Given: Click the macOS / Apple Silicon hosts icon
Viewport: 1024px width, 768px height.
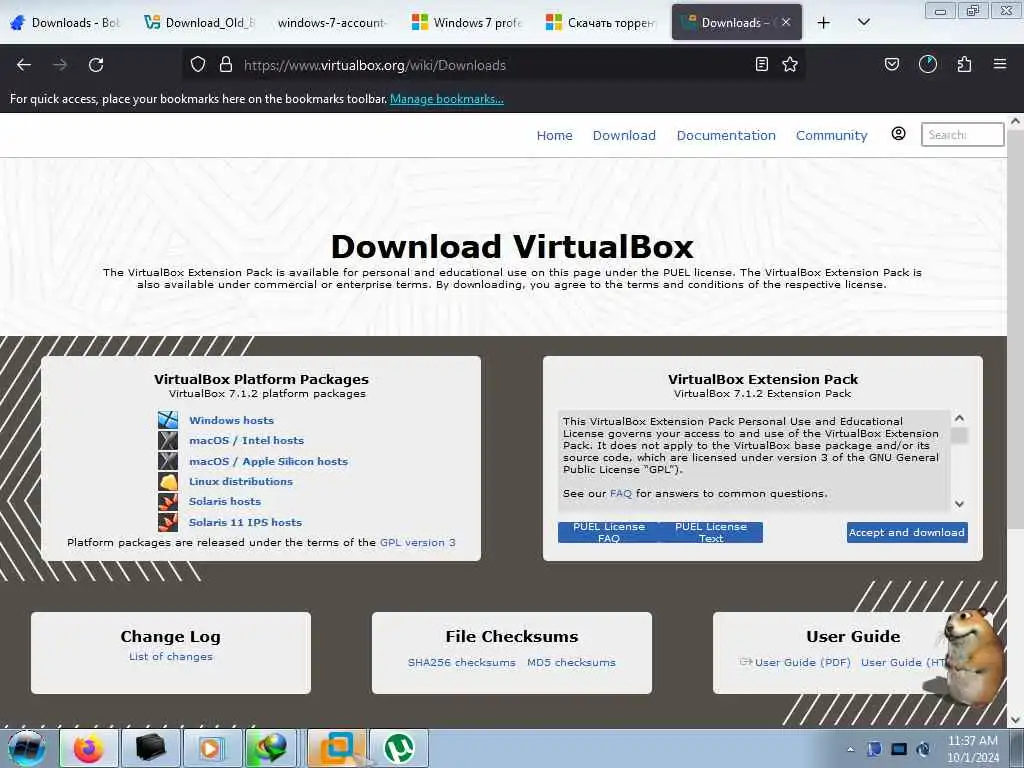Looking at the screenshot, I should pyautogui.click(x=168, y=461).
